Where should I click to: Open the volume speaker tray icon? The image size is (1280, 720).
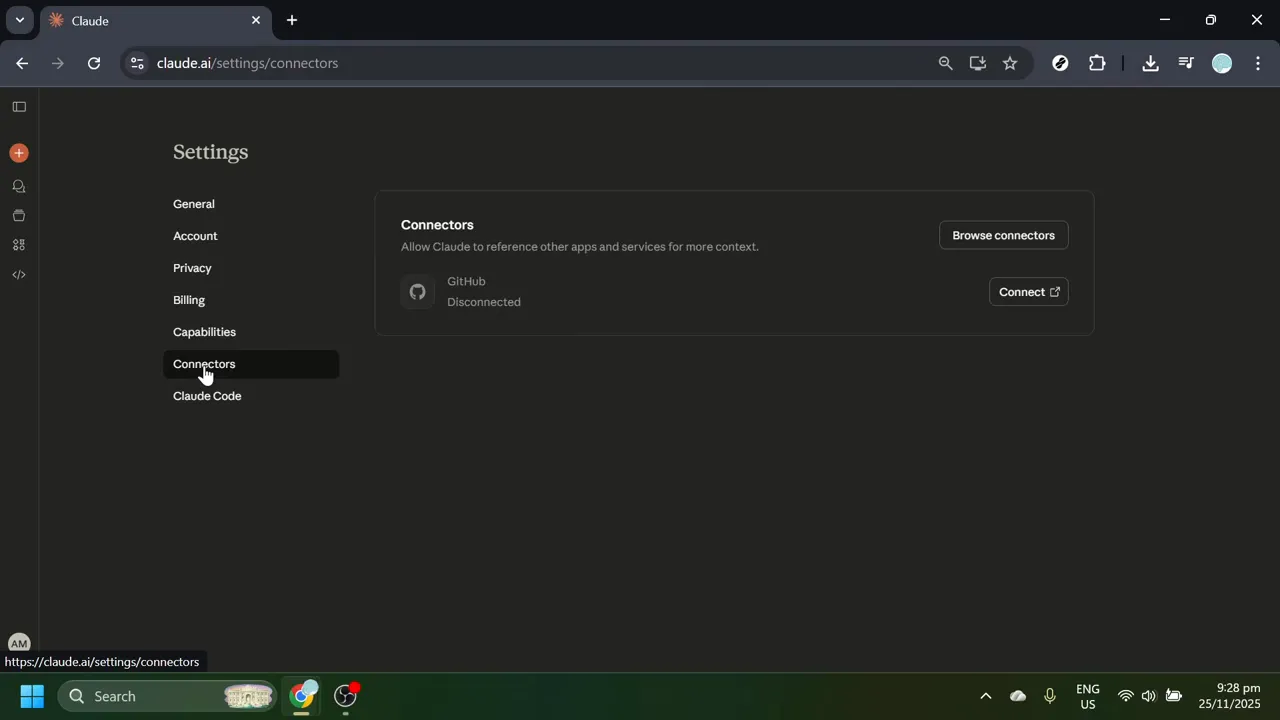1148,696
